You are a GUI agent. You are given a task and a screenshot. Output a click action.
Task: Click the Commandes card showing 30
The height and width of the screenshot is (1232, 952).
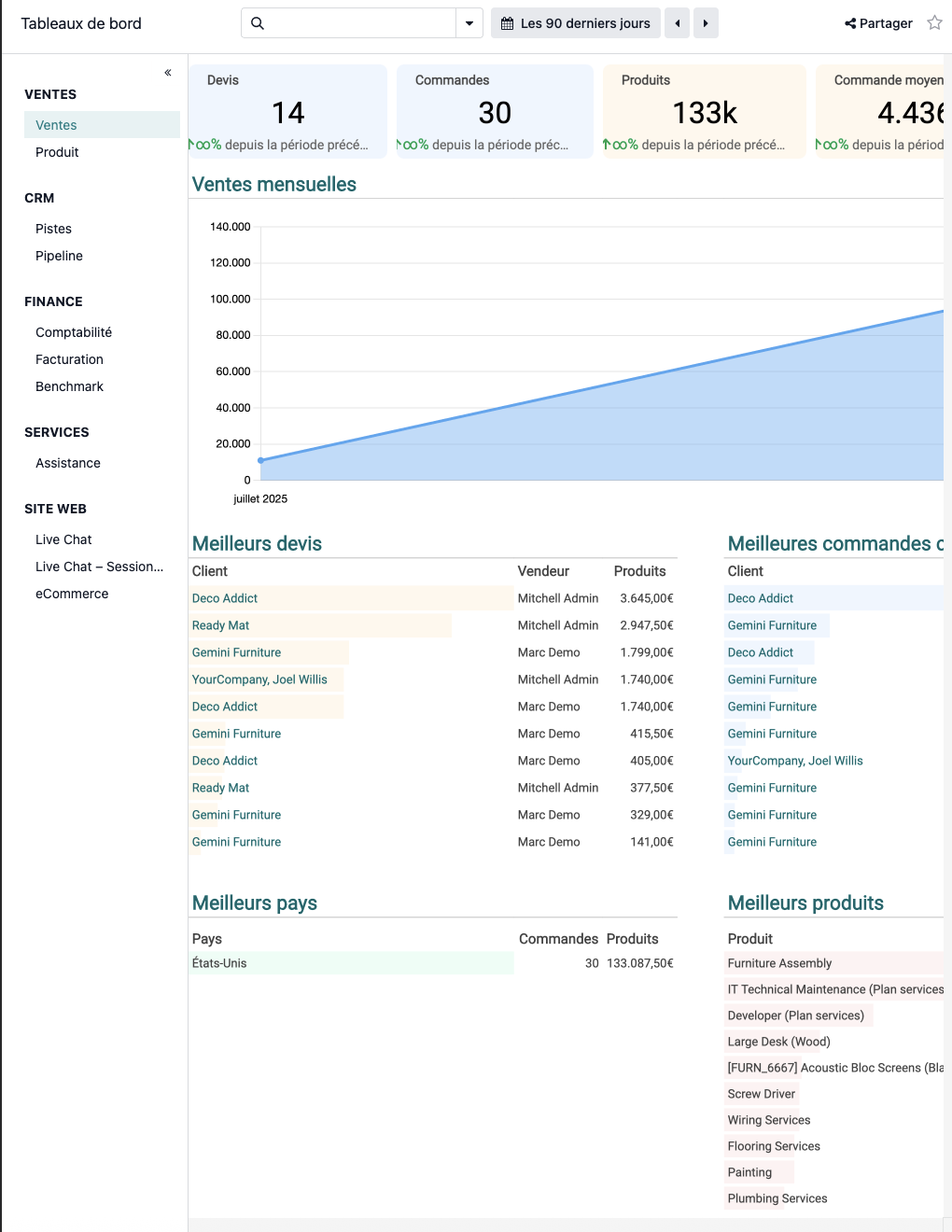495,111
